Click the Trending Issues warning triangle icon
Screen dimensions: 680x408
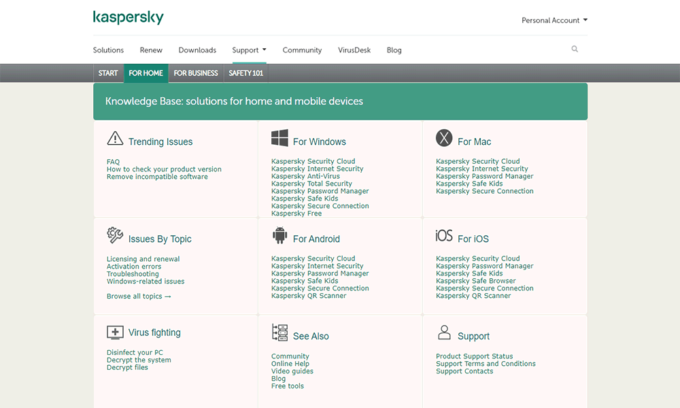tap(115, 138)
